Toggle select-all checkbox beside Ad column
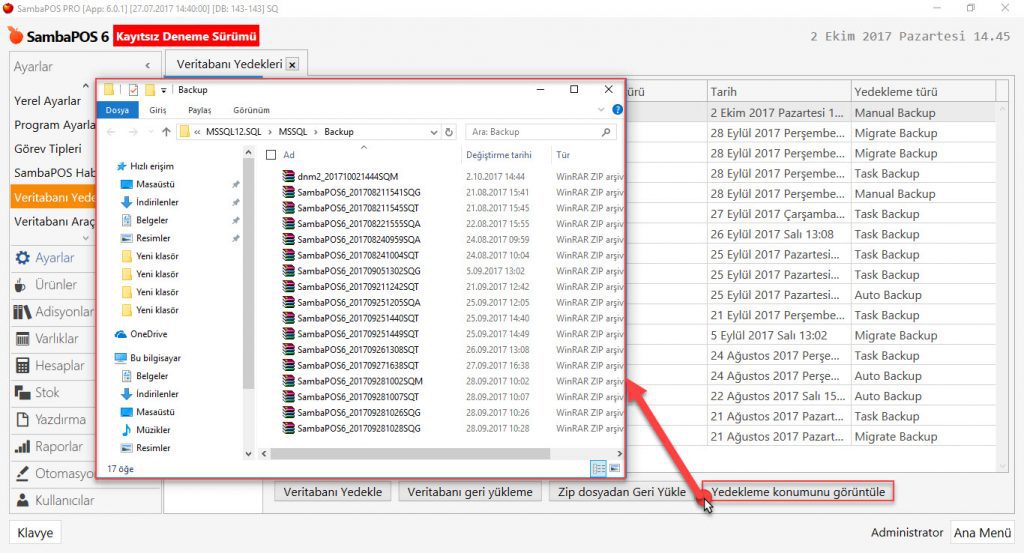Screen dimensions: 1024x553 click(x=271, y=155)
